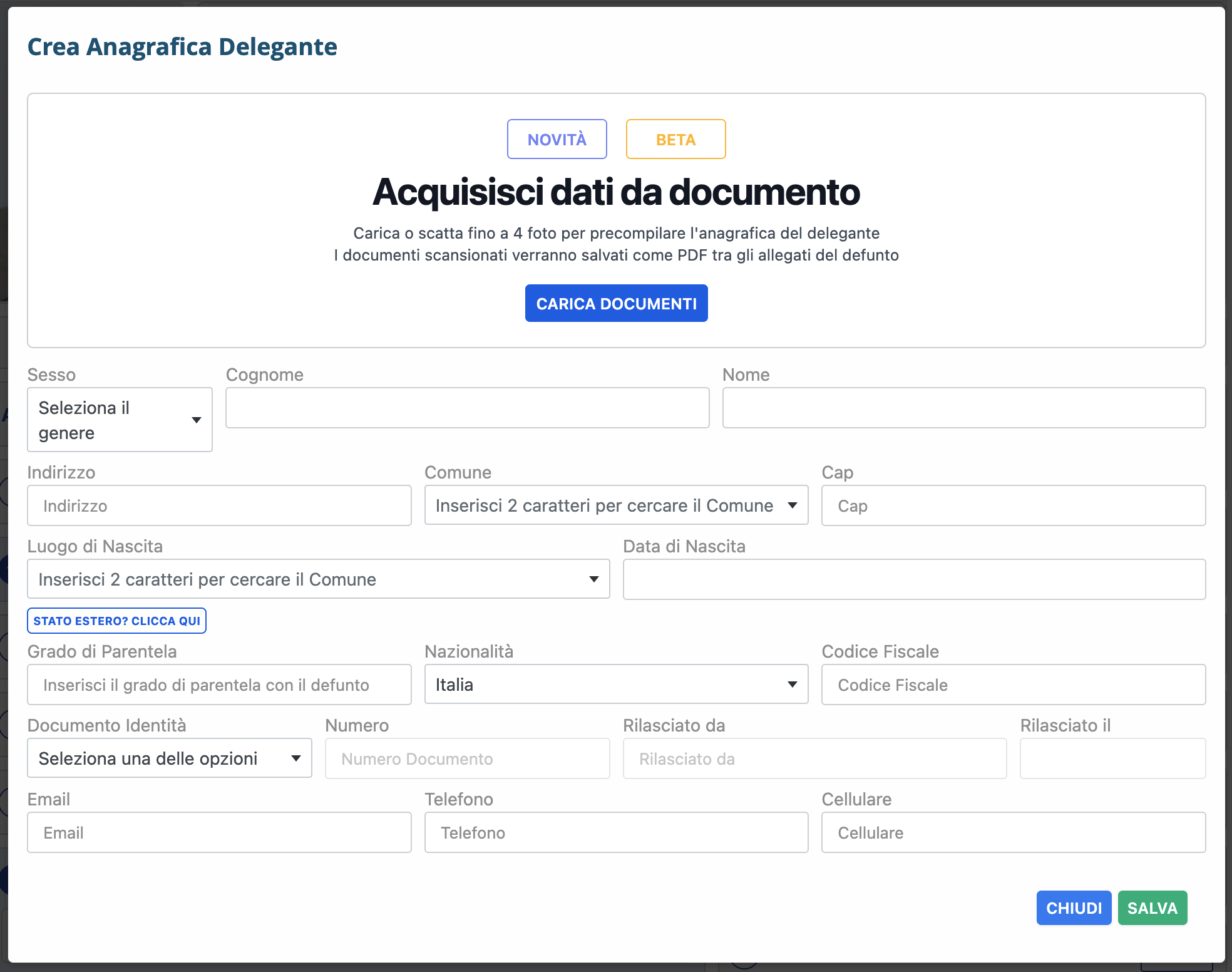This screenshot has width=1232, height=972.
Task: Click the Rilasciato il date field
Action: pos(1112,758)
